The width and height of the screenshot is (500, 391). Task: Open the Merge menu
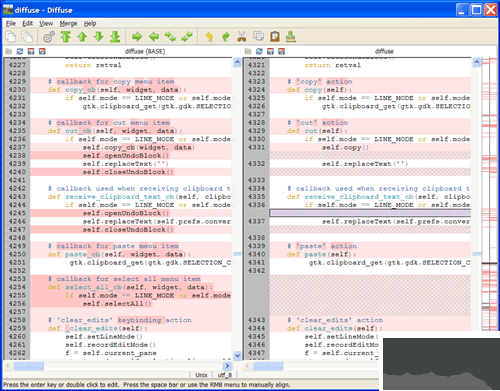coord(68,23)
